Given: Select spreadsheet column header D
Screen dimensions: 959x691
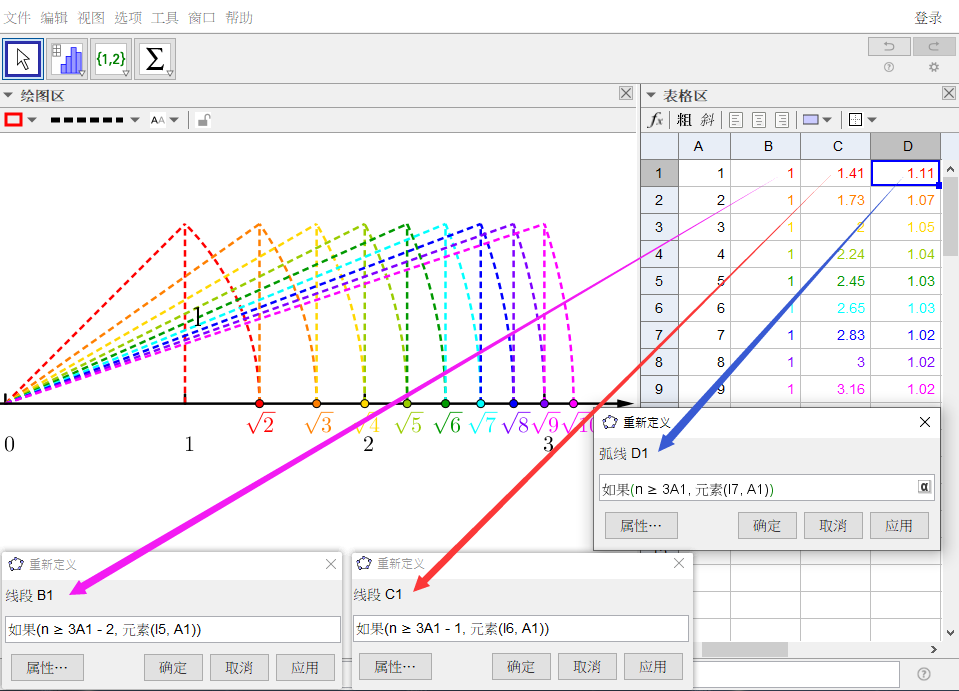Looking at the screenshot, I should pyautogui.click(x=908, y=146).
